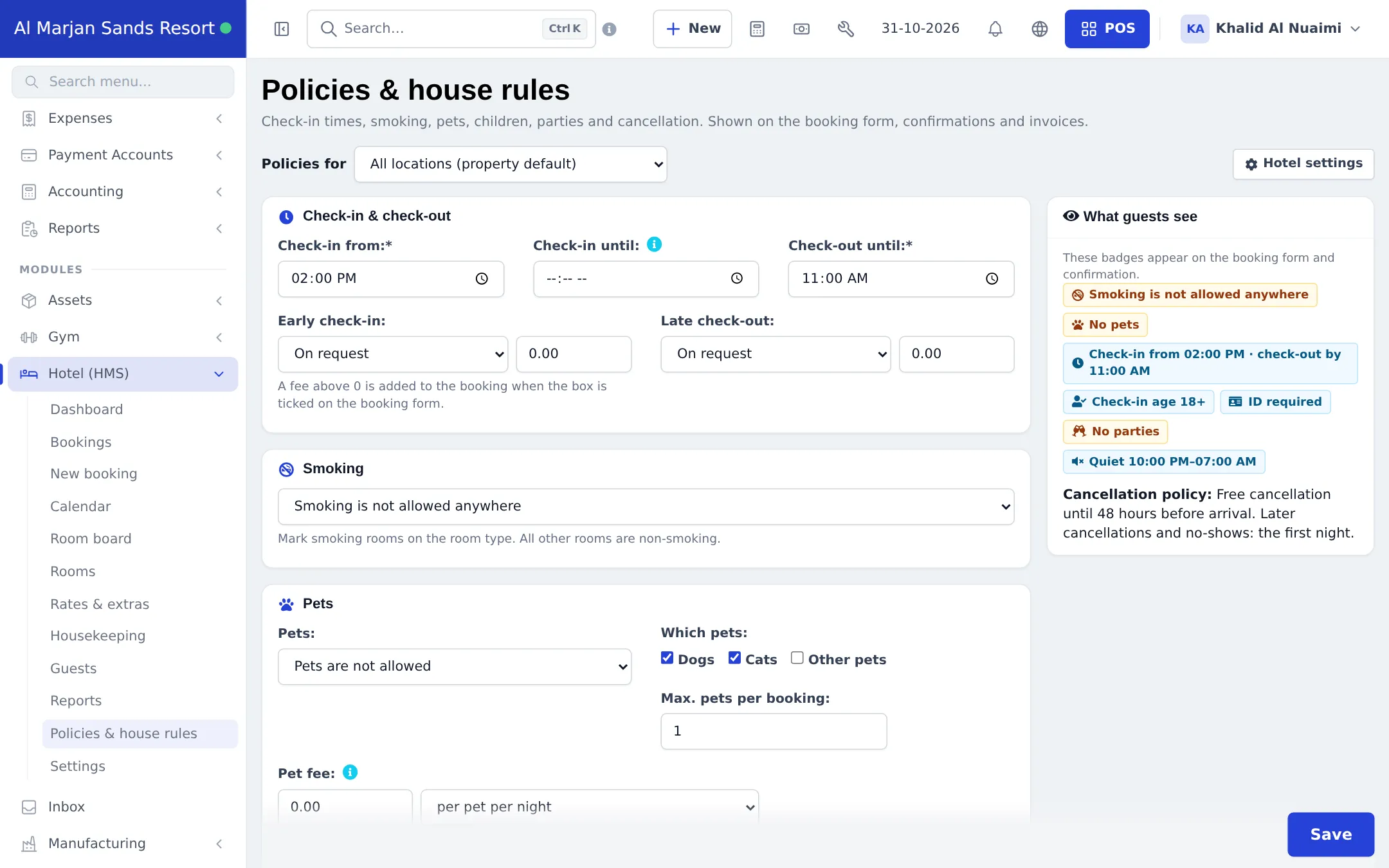
Task: Collapse the sidebar with the panel toggle icon
Action: (x=282, y=29)
